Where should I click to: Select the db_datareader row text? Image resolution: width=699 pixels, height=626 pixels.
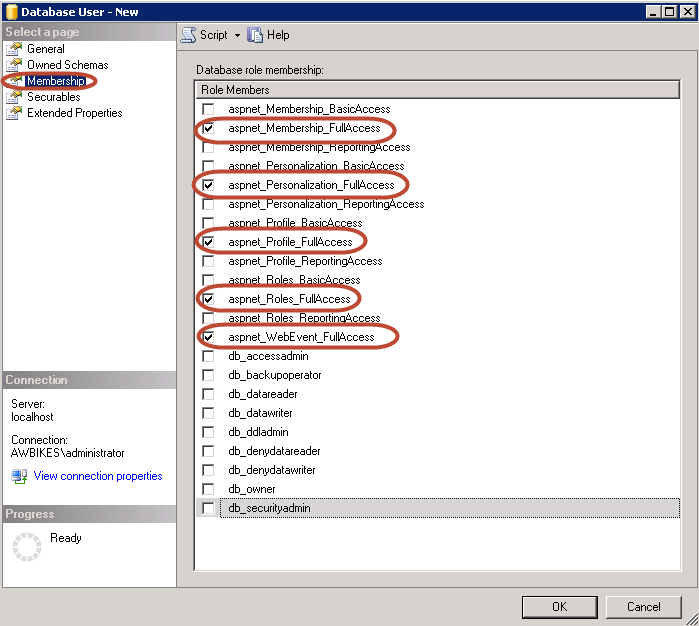263,394
